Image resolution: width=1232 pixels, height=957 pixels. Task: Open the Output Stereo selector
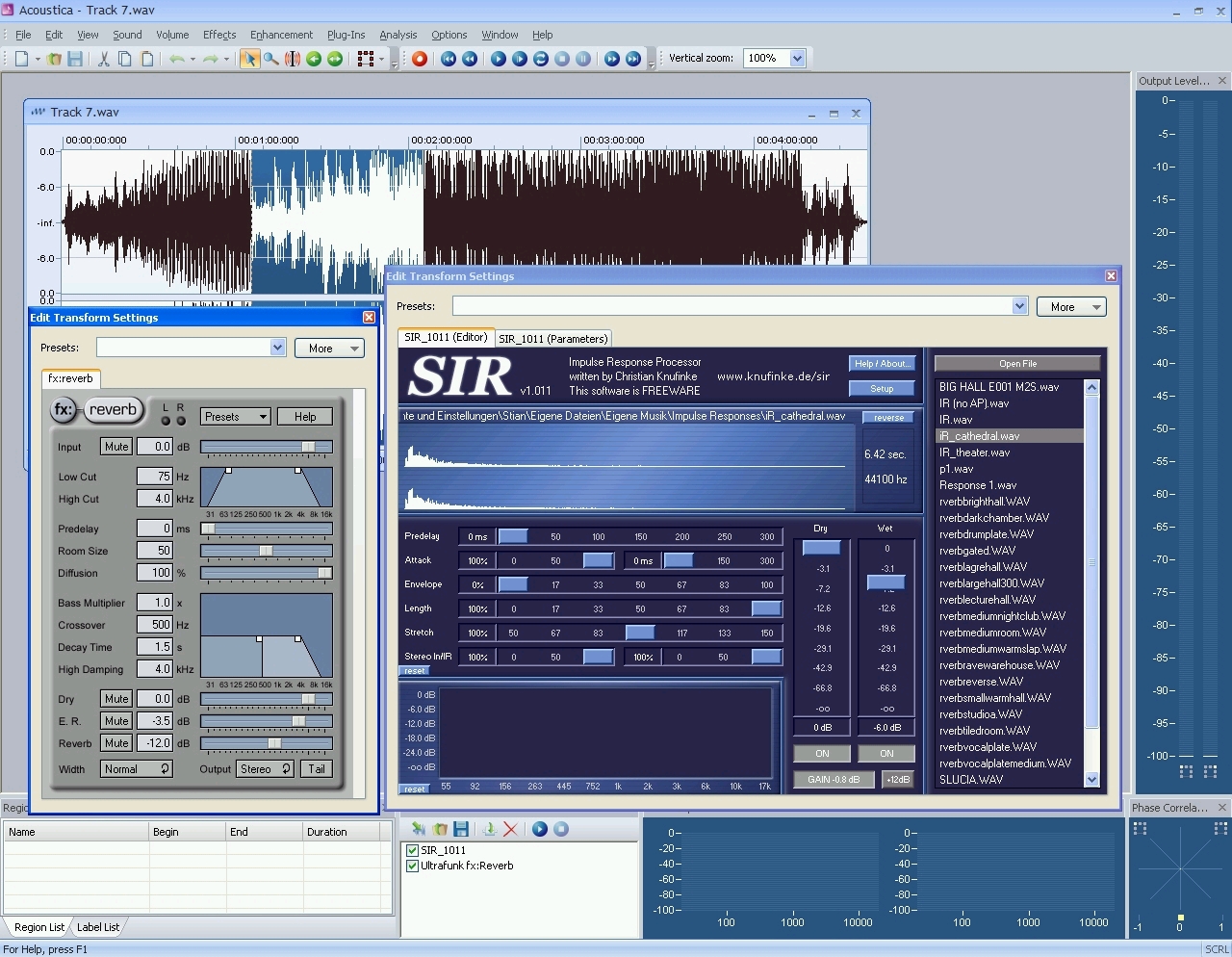click(265, 769)
